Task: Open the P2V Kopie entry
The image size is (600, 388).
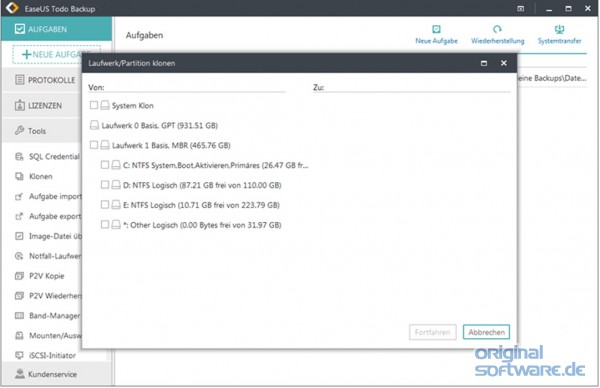Action: pyautogui.click(x=46, y=276)
